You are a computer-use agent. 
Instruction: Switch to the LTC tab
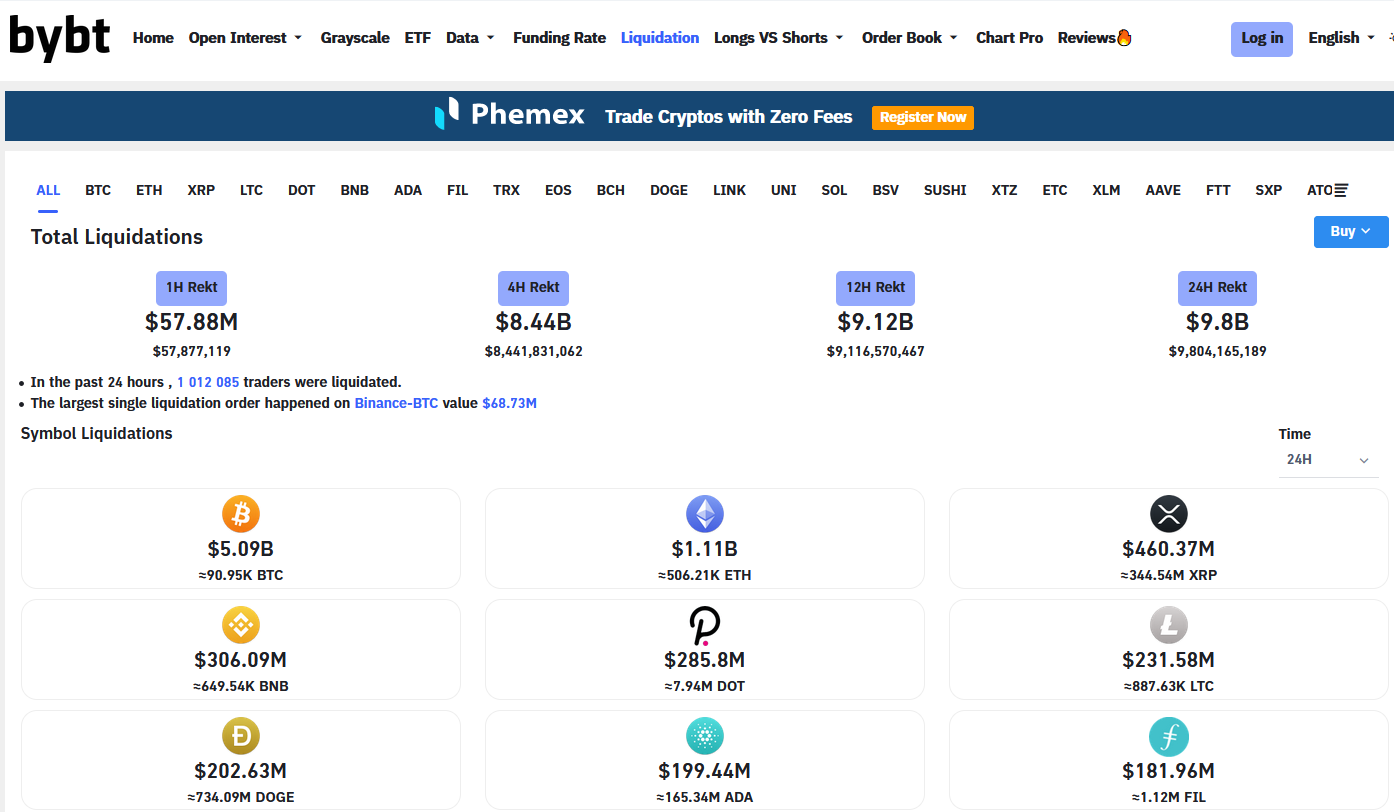(252, 190)
